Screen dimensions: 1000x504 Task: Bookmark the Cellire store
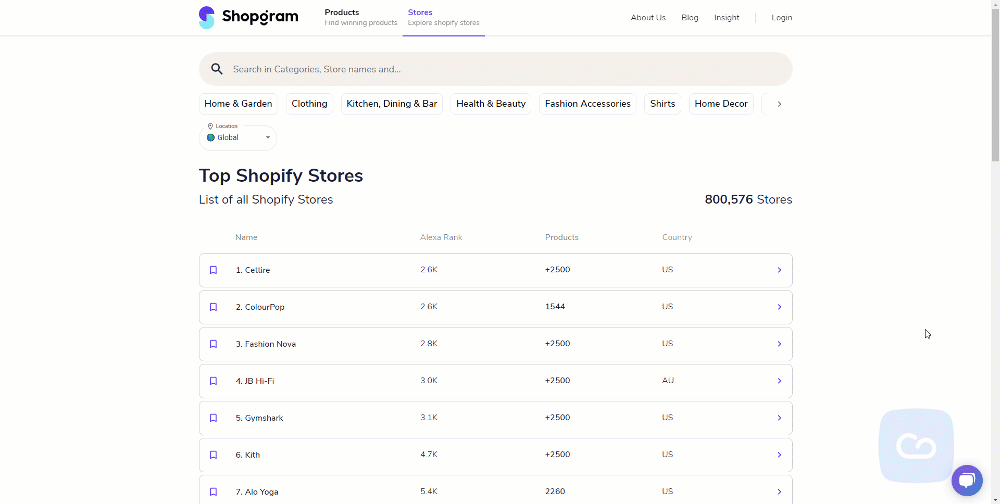click(x=214, y=271)
